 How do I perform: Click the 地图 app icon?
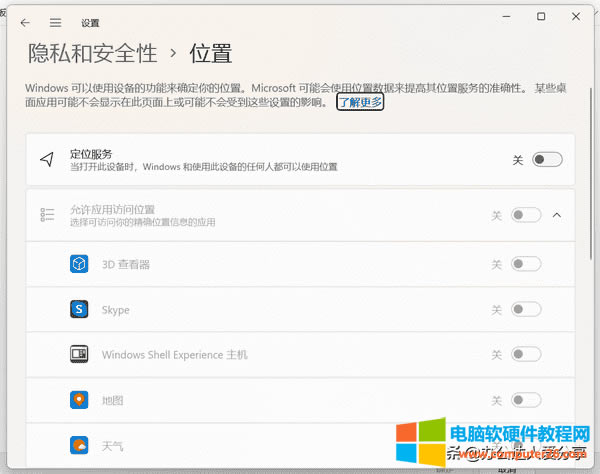[79, 400]
